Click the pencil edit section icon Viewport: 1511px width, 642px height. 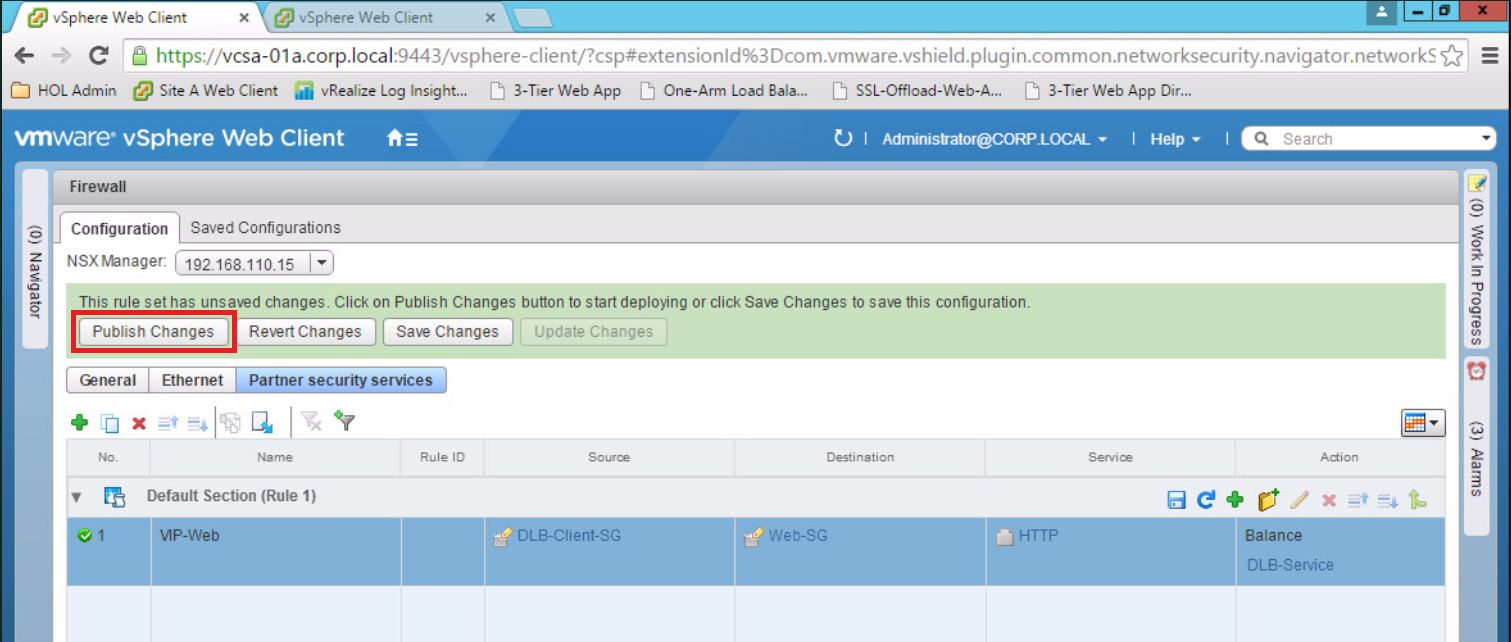(1299, 500)
